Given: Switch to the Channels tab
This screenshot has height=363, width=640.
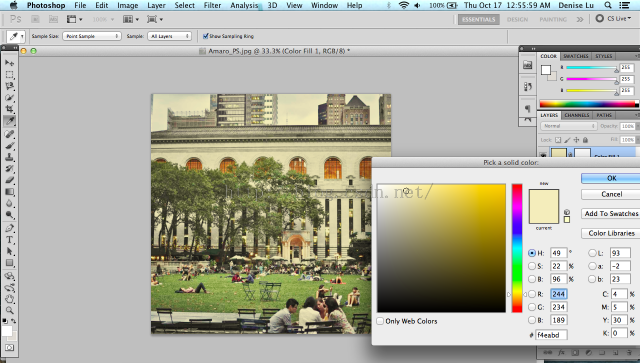Looking at the screenshot, I should click(x=576, y=115).
